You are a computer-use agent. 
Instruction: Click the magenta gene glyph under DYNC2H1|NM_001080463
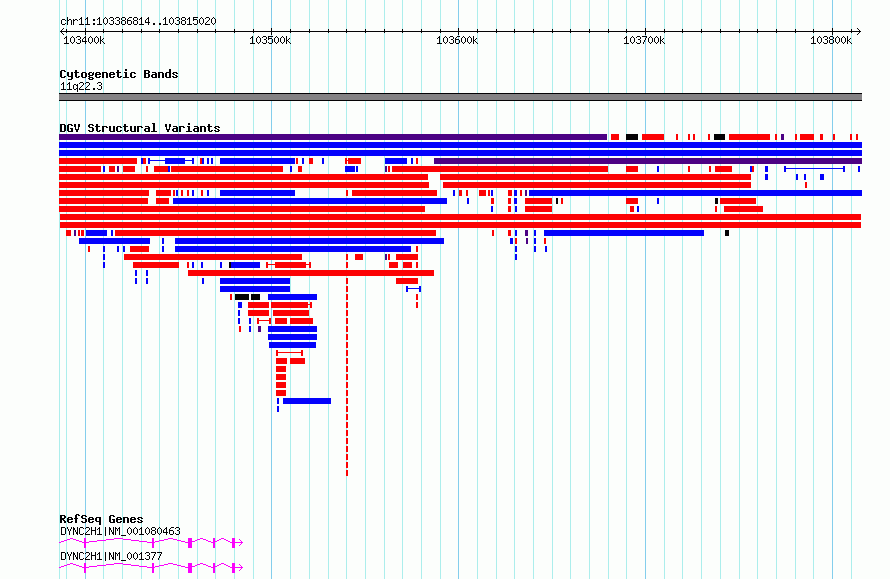click(x=151, y=543)
